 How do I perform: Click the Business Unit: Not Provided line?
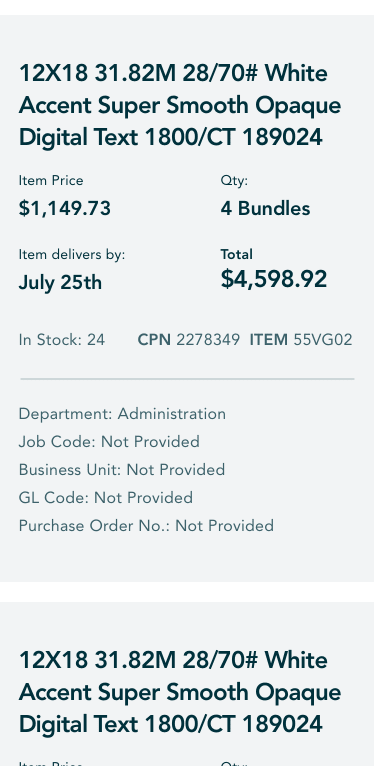click(122, 469)
